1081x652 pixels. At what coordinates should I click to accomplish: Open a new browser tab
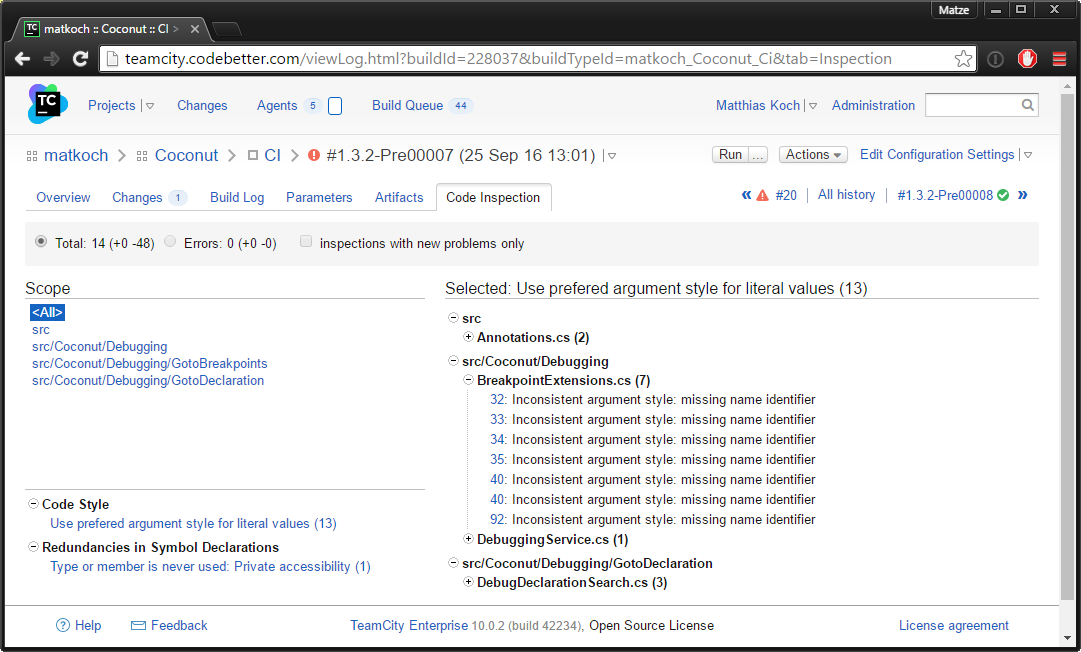tap(226, 29)
